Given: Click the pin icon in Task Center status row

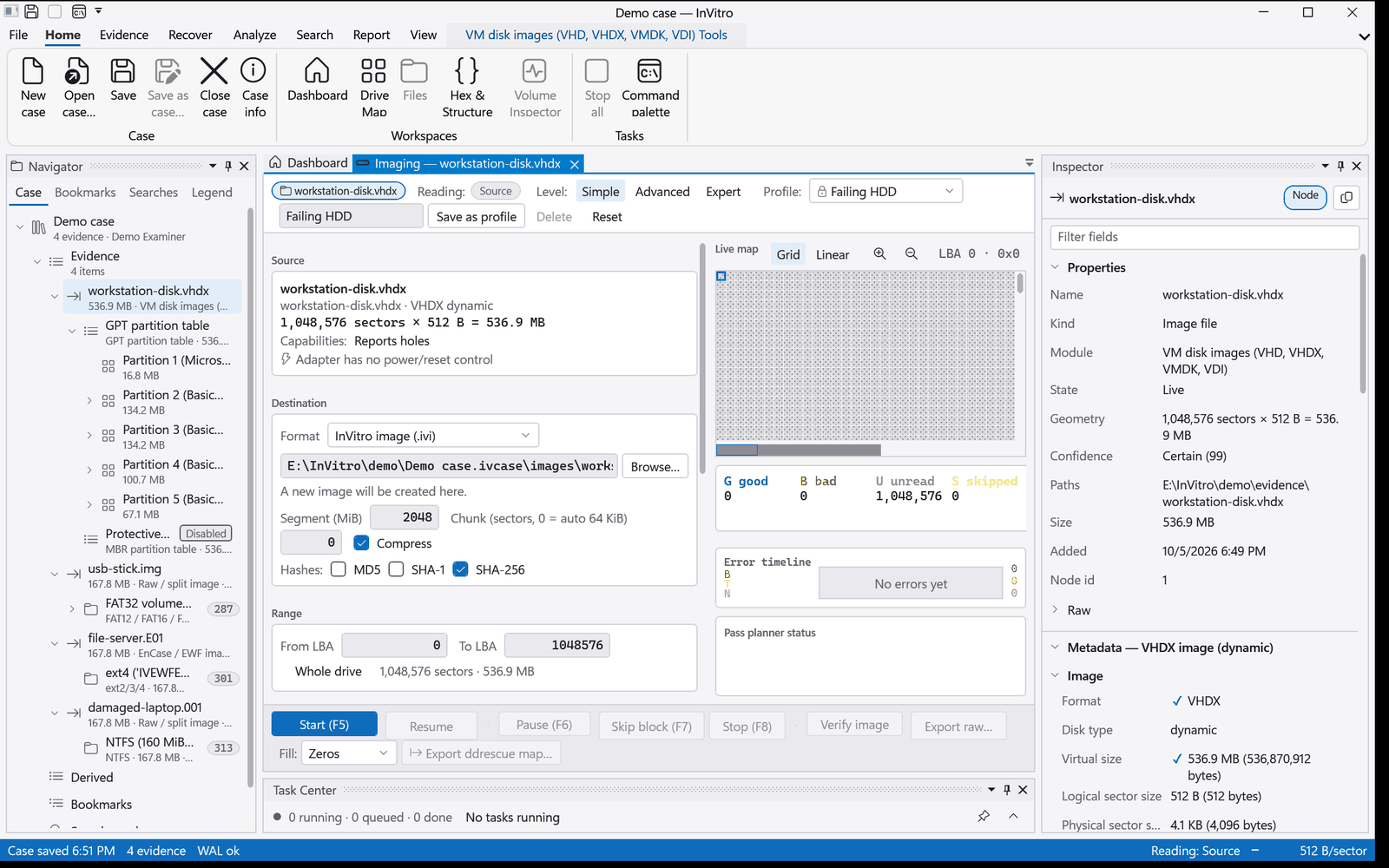Looking at the screenshot, I should click(x=984, y=817).
